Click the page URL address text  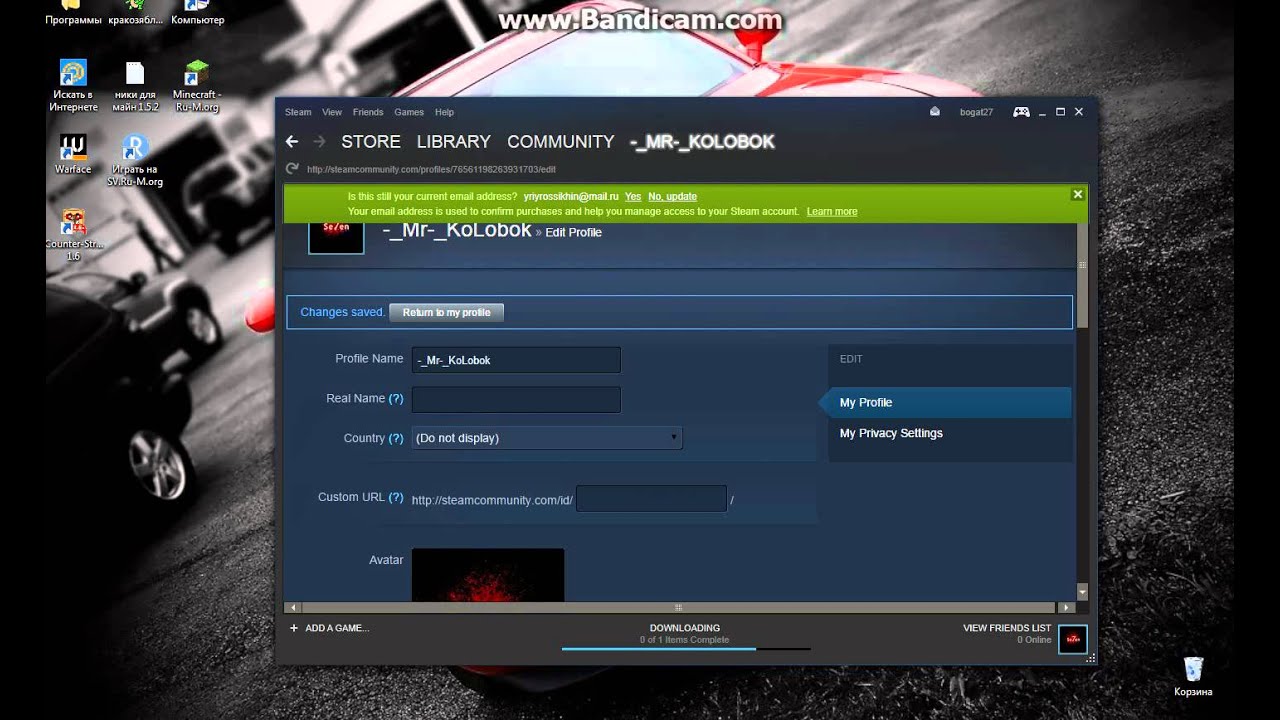[431, 169]
